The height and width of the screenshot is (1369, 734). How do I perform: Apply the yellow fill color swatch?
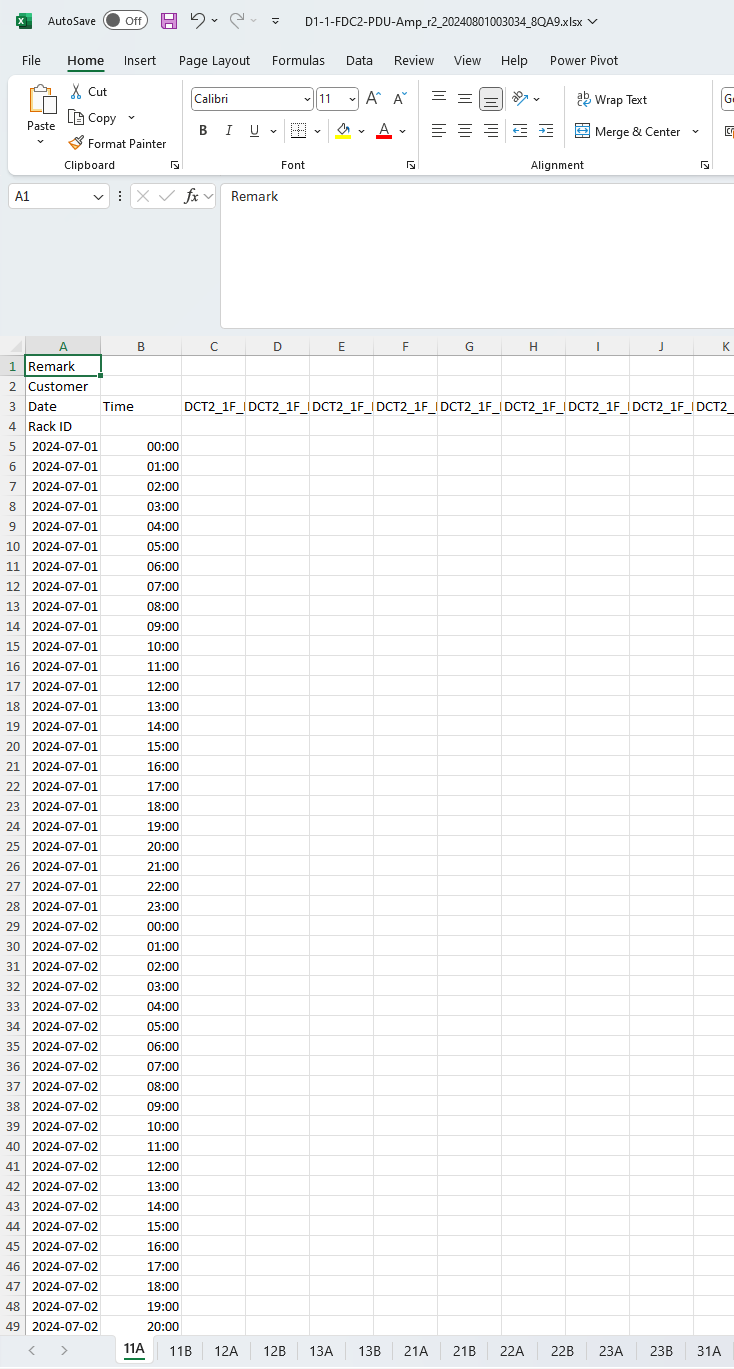click(343, 131)
